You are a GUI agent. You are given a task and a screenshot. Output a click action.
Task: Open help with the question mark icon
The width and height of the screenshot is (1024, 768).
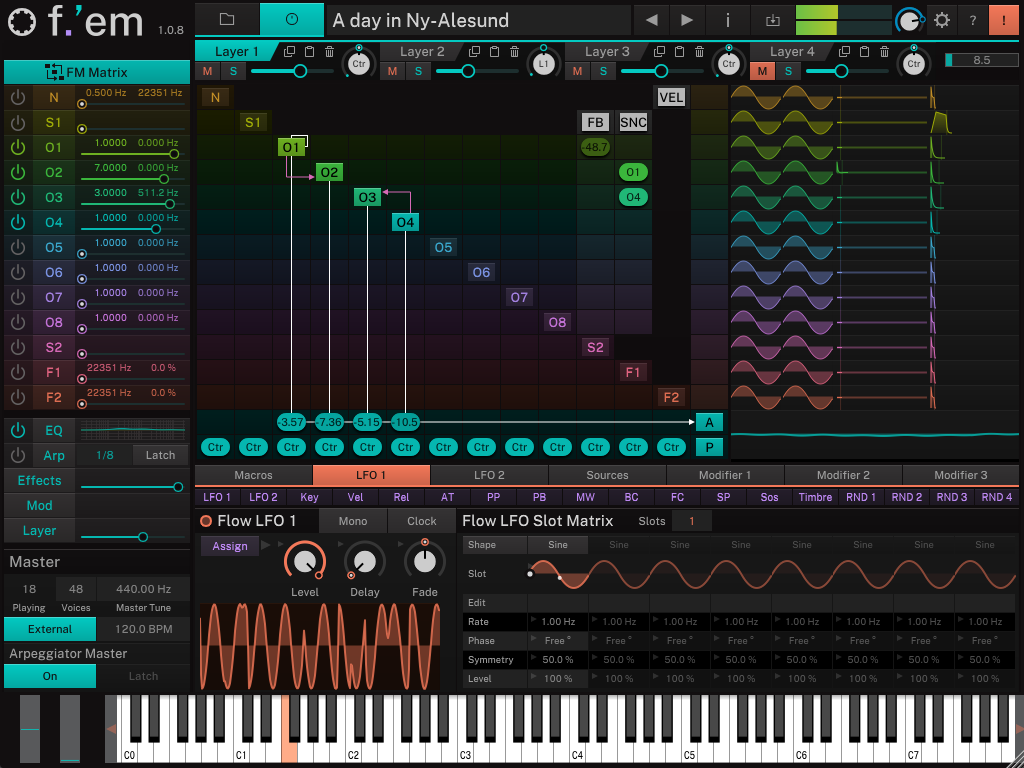(972, 19)
